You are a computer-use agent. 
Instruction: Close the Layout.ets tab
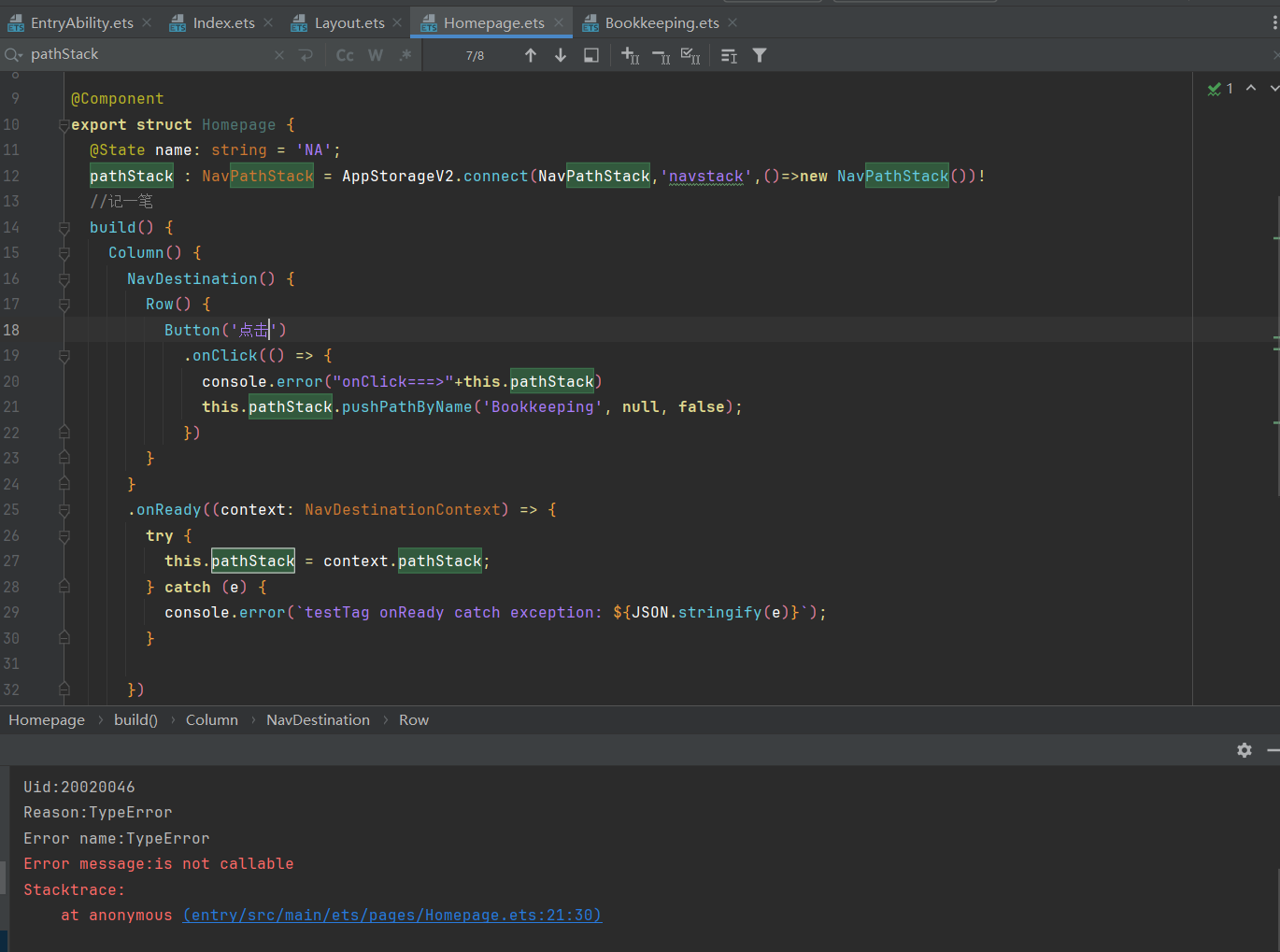tap(397, 22)
